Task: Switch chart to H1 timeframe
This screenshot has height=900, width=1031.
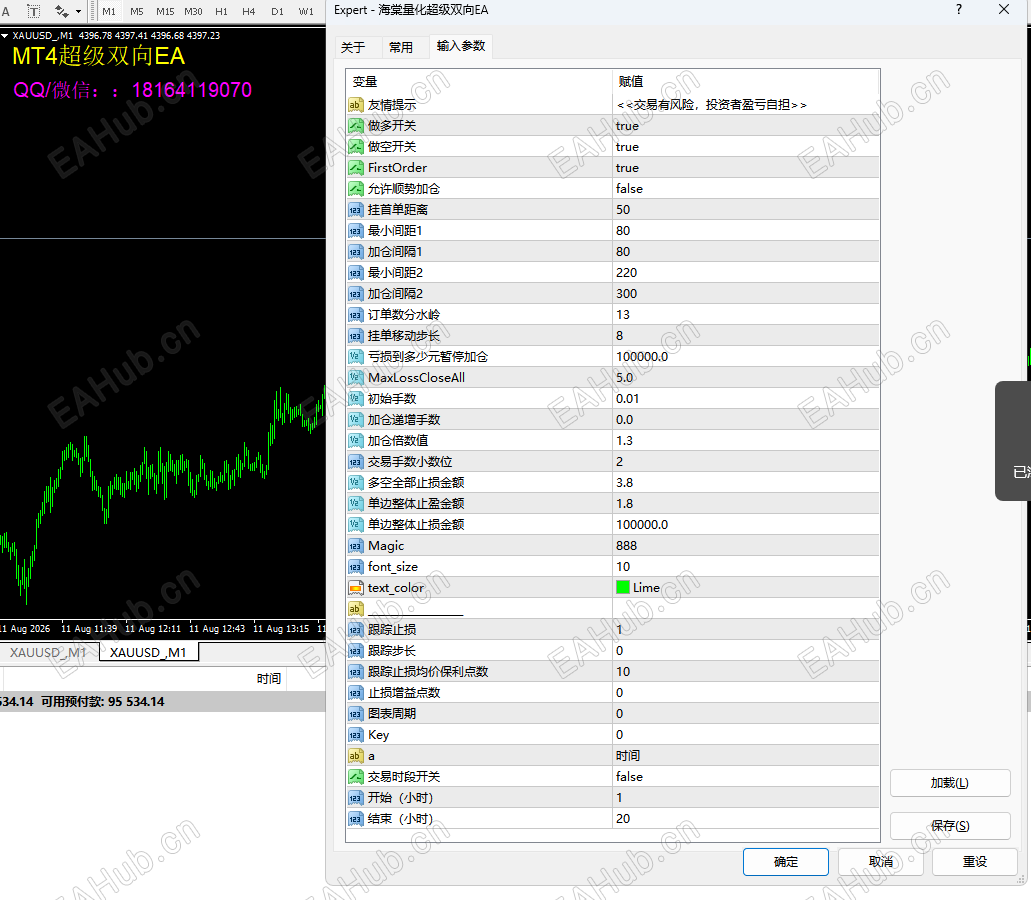Action: [x=222, y=11]
